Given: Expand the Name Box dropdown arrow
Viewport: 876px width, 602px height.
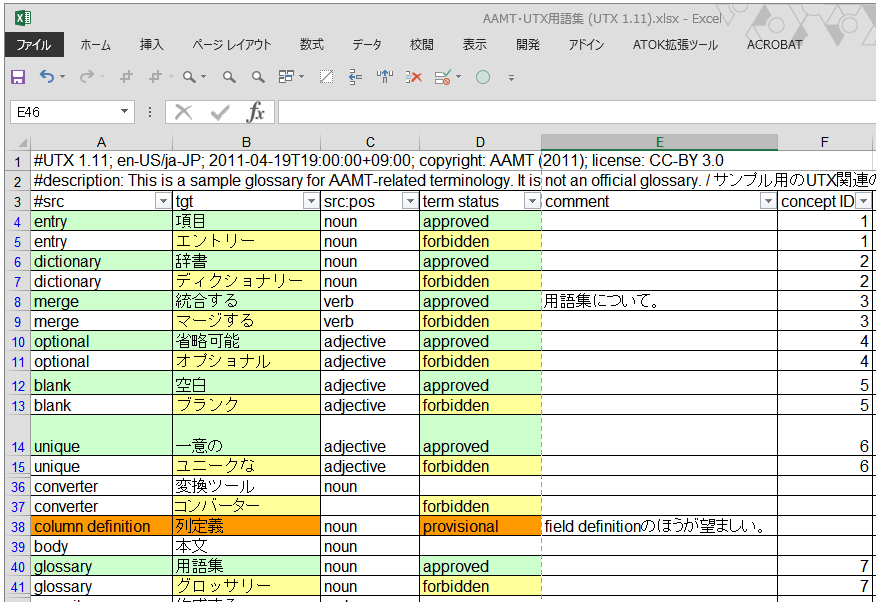Looking at the screenshot, I should (x=125, y=112).
